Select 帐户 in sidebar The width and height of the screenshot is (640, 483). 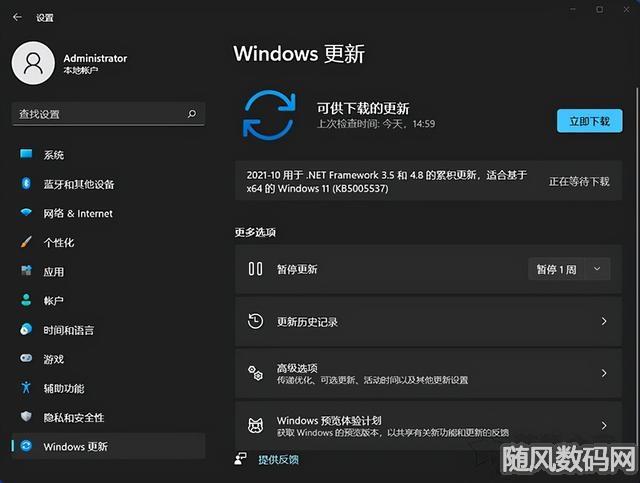[x=109, y=300]
